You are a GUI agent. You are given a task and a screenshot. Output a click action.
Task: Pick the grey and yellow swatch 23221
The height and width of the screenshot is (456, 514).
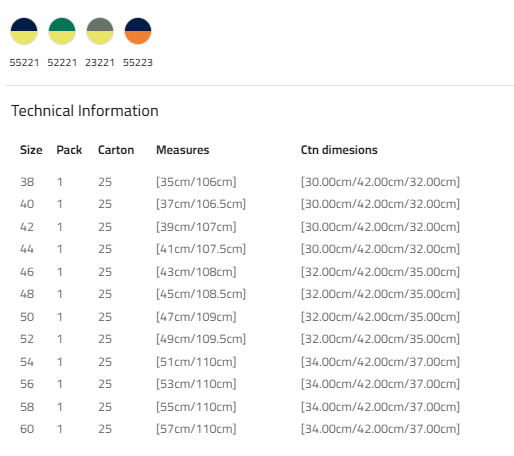point(100,31)
